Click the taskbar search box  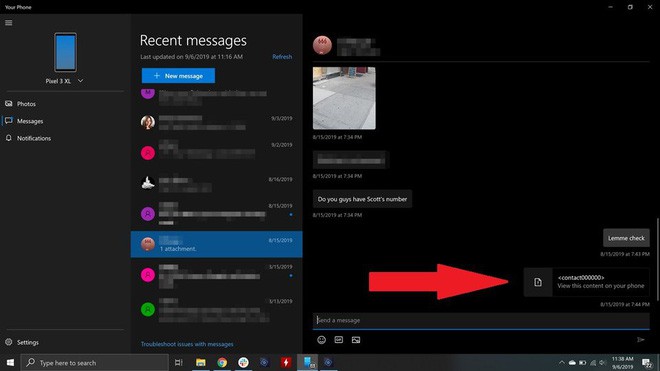(95, 363)
